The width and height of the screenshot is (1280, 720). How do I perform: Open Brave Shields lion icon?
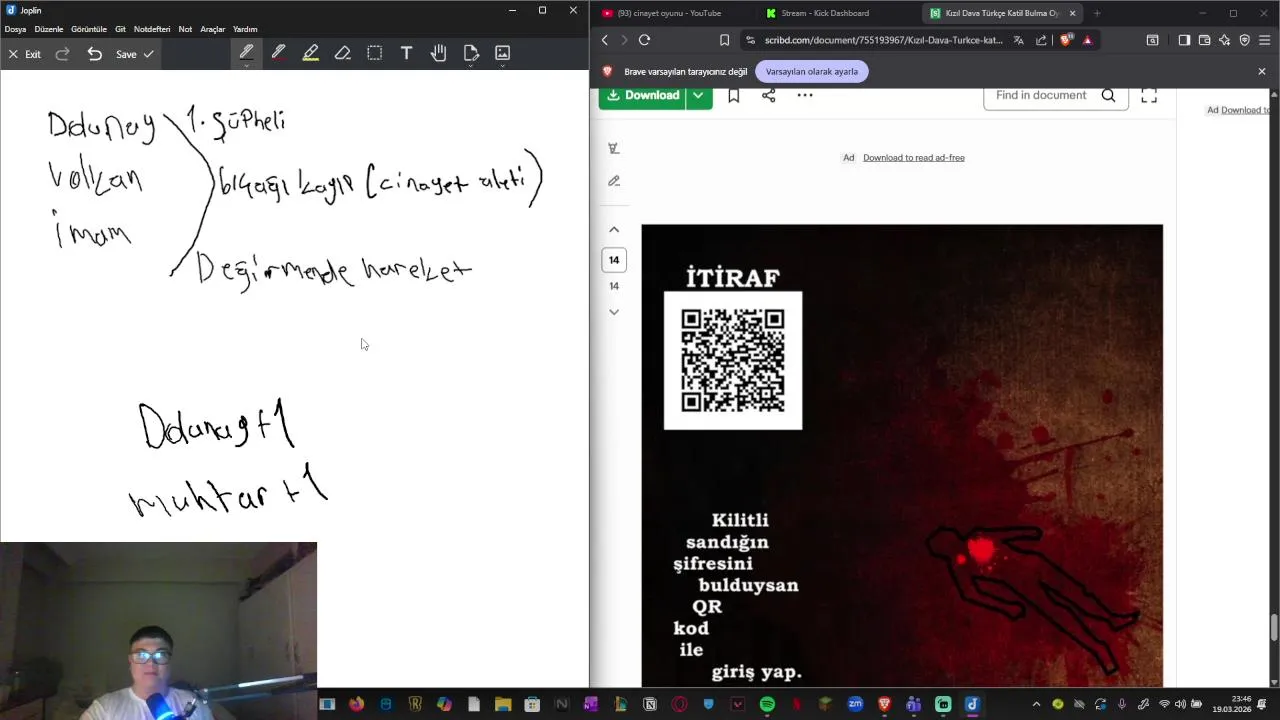click(x=1066, y=40)
